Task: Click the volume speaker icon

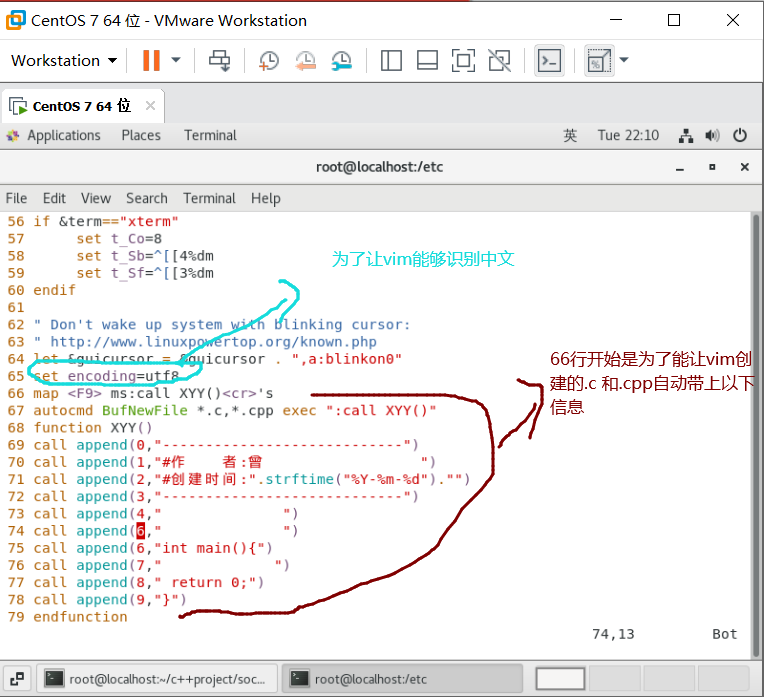Action: tap(712, 136)
